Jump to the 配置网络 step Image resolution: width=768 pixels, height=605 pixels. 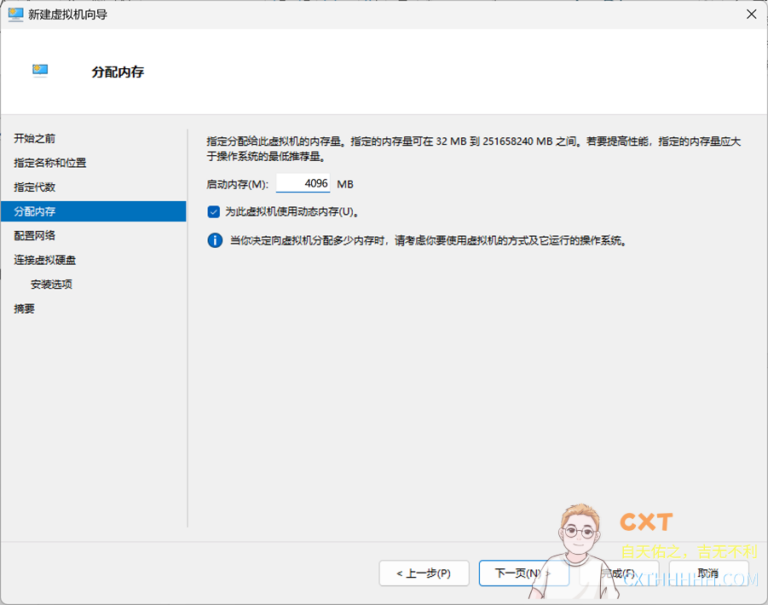[35, 235]
